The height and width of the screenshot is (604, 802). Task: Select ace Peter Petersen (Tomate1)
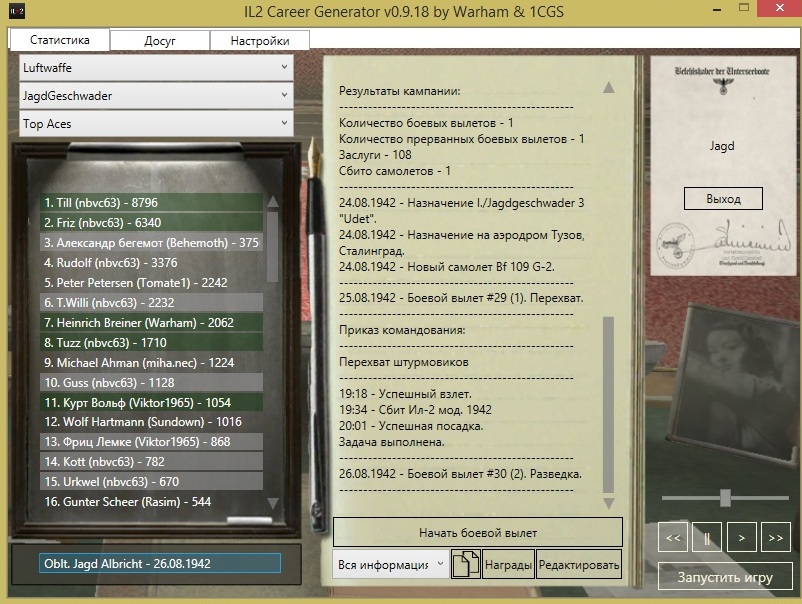pyautogui.click(x=151, y=282)
